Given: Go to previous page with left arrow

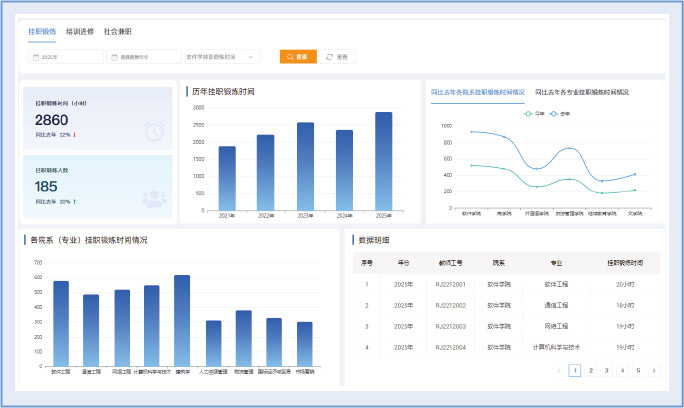Looking at the screenshot, I should [559, 370].
